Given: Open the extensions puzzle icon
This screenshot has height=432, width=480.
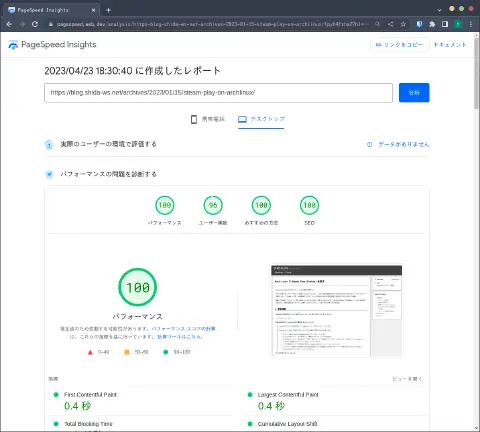Looking at the screenshot, I should (432, 24).
